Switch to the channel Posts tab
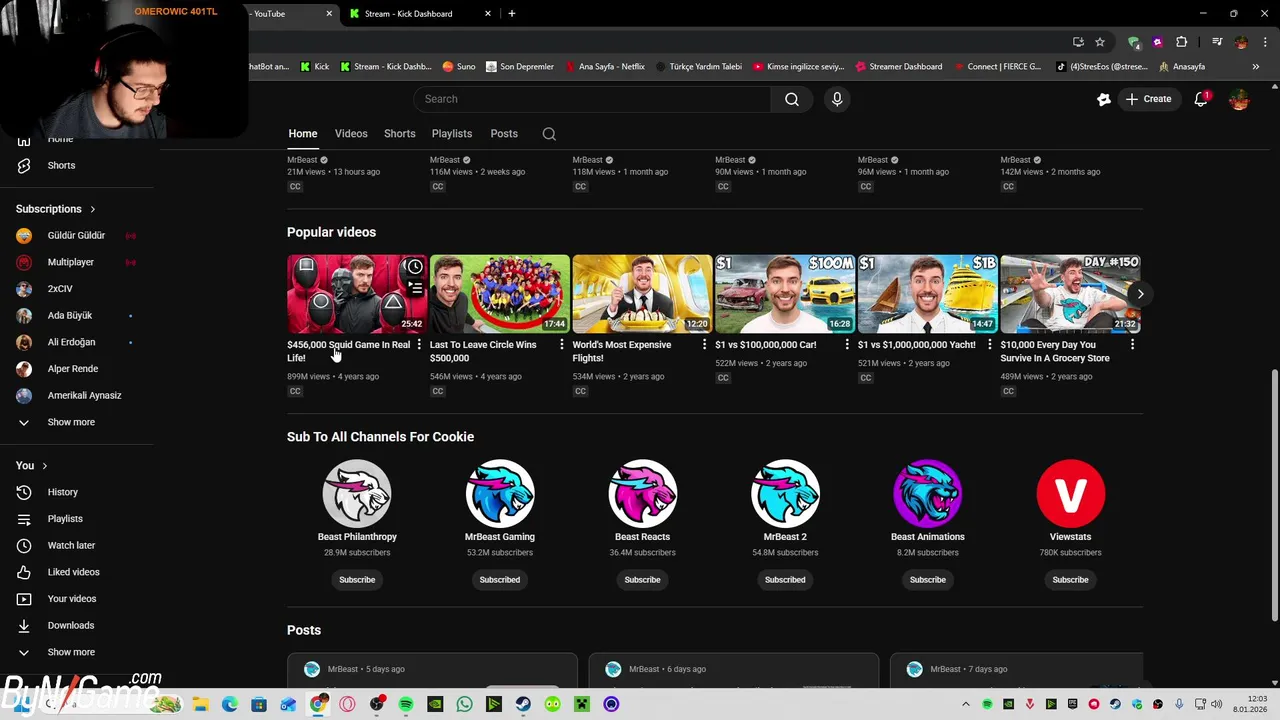 pyautogui.click(x=504, y=134)
